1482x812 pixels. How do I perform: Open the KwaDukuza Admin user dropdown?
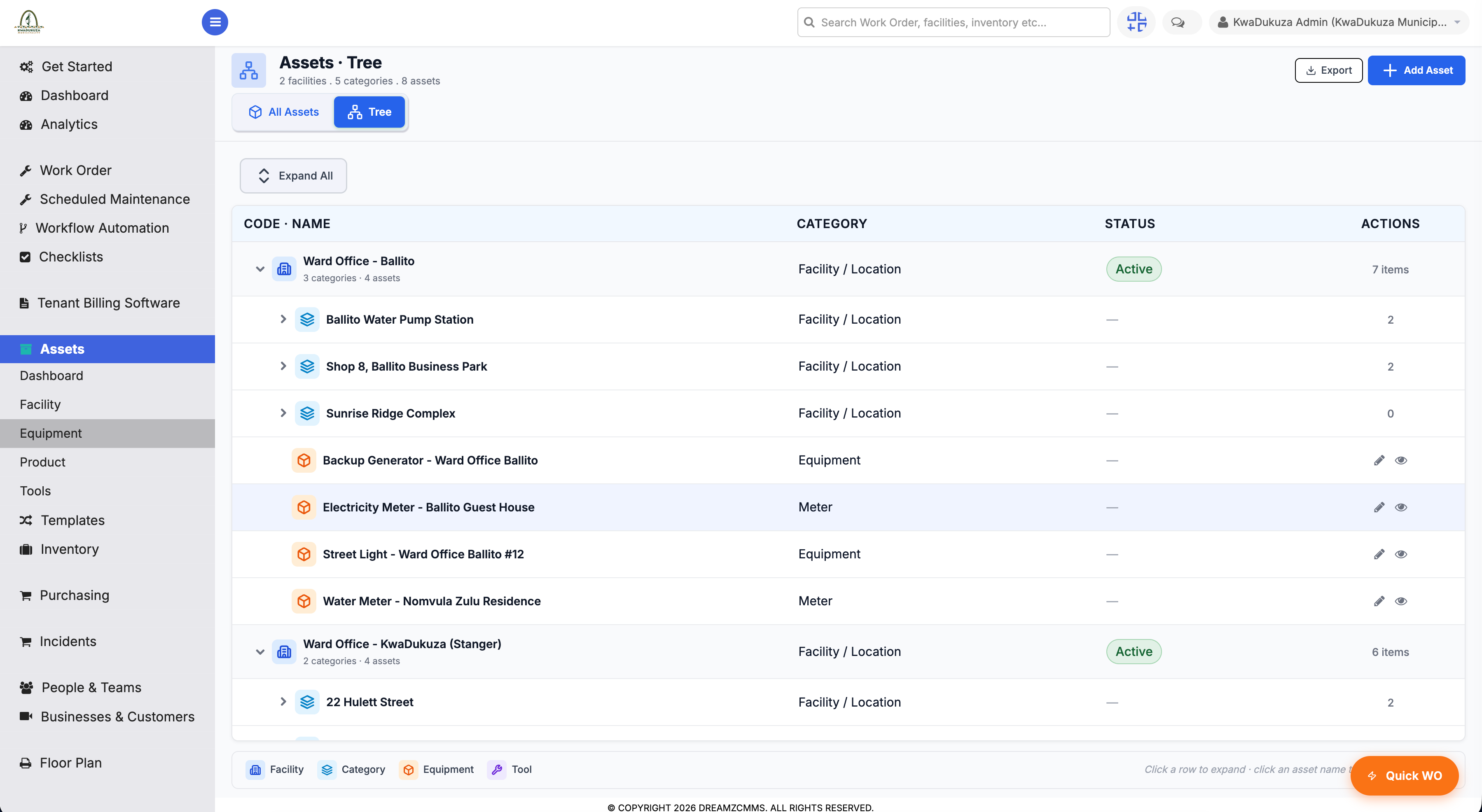click(x=1338, y=22)
